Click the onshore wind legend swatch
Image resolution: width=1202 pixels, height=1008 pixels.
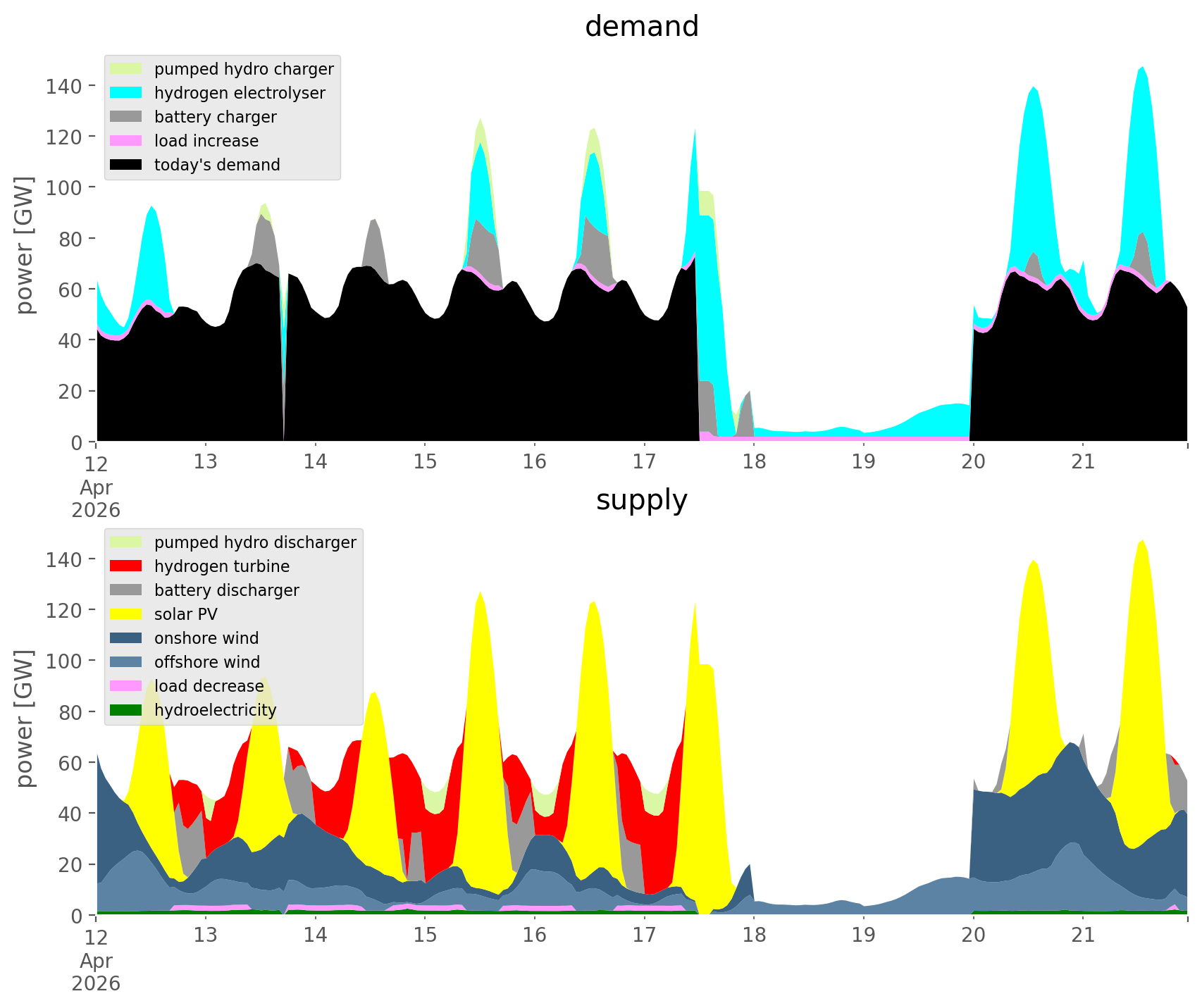pos(126,638)
